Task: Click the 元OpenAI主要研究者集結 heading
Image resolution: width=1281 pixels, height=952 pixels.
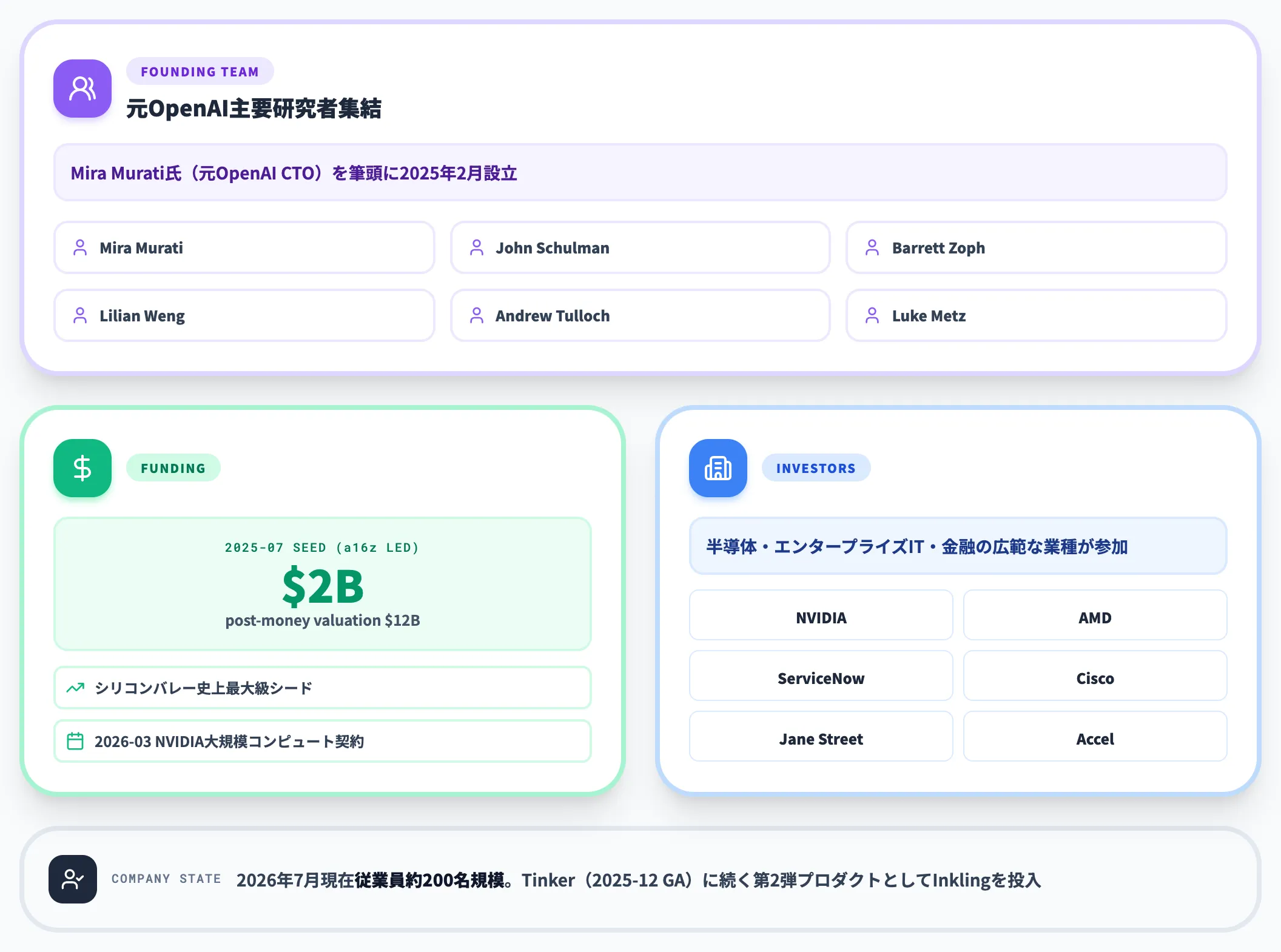Action: (x=254, y=109)
